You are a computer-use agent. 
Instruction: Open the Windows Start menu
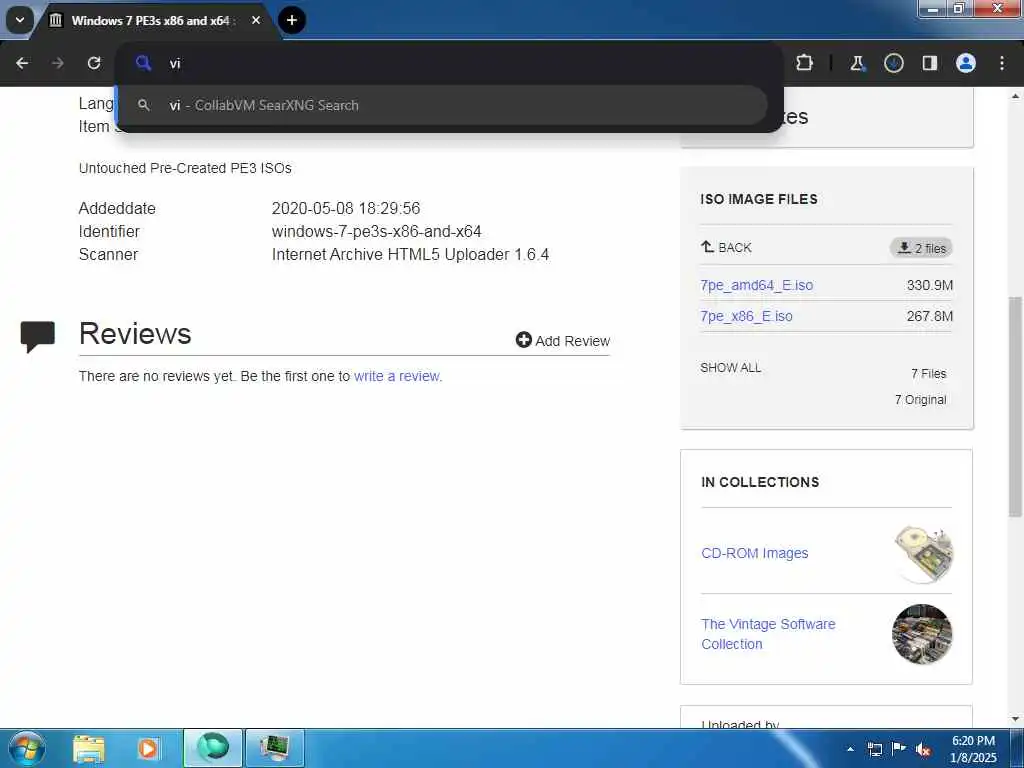tap(27, 748)
